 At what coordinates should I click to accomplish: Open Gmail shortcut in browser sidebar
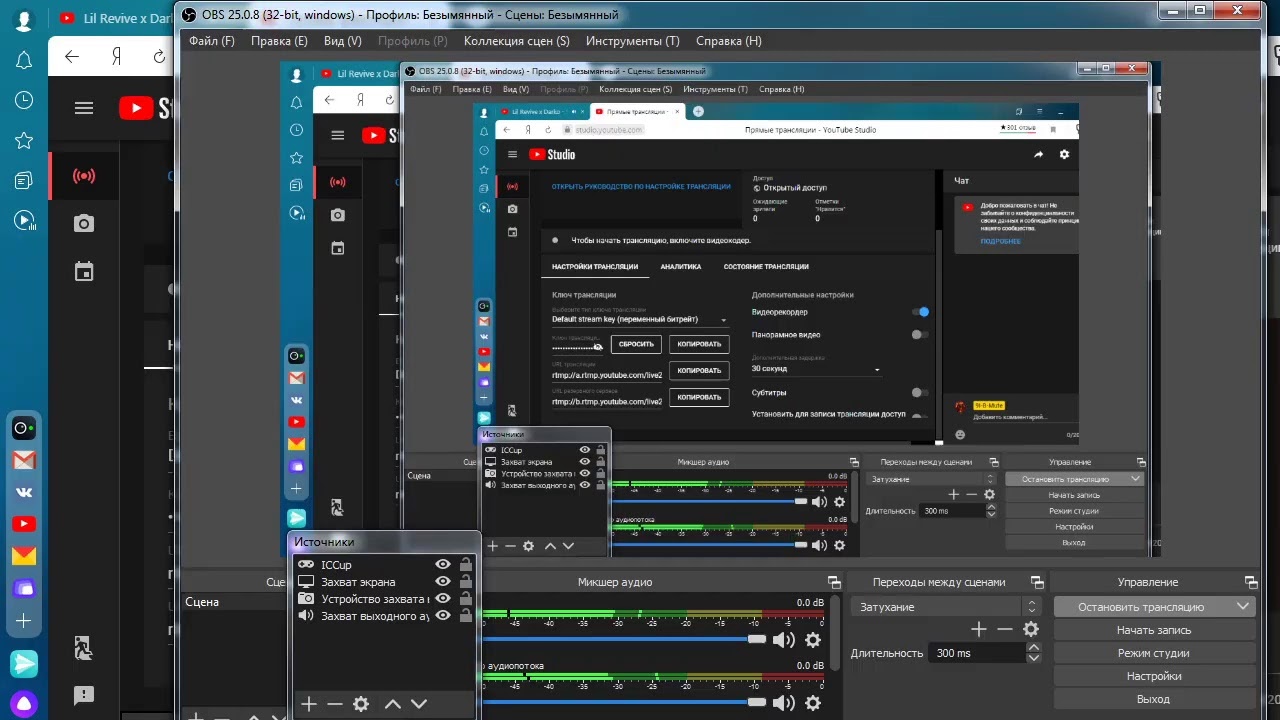tap(24, 461)
